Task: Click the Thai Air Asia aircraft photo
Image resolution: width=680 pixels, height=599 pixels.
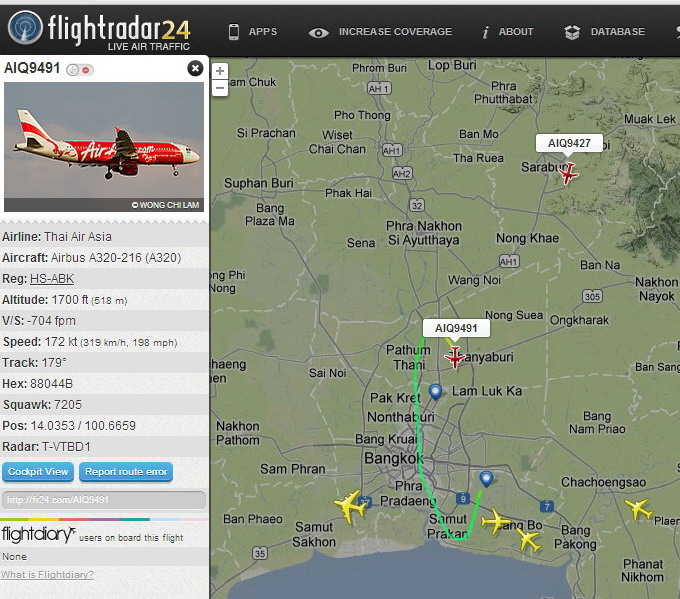Action: coord(104,147)
